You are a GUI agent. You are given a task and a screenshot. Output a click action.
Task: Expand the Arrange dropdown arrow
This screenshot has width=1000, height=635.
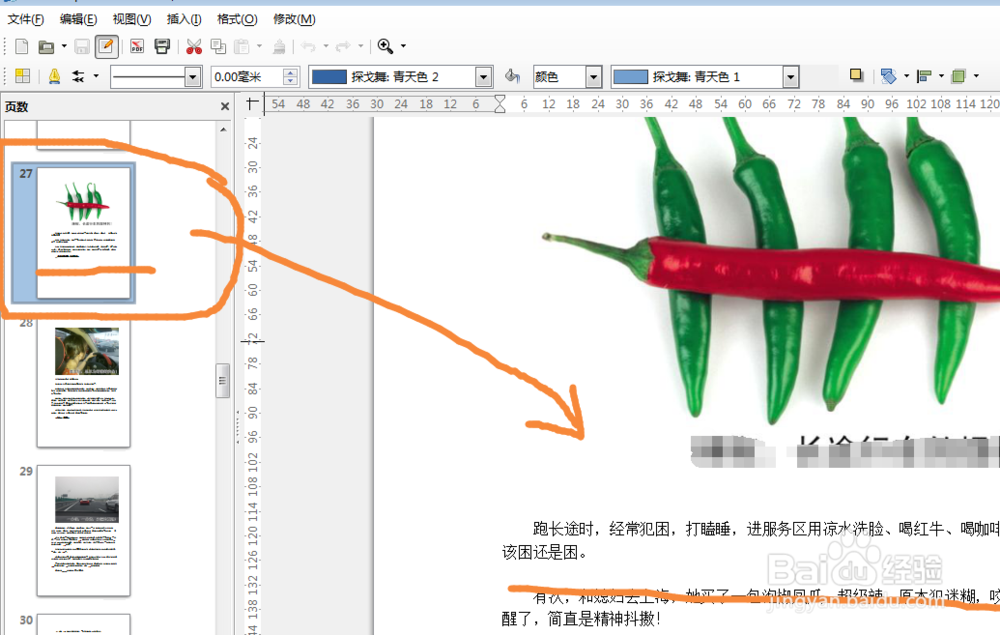click(976, 76)
